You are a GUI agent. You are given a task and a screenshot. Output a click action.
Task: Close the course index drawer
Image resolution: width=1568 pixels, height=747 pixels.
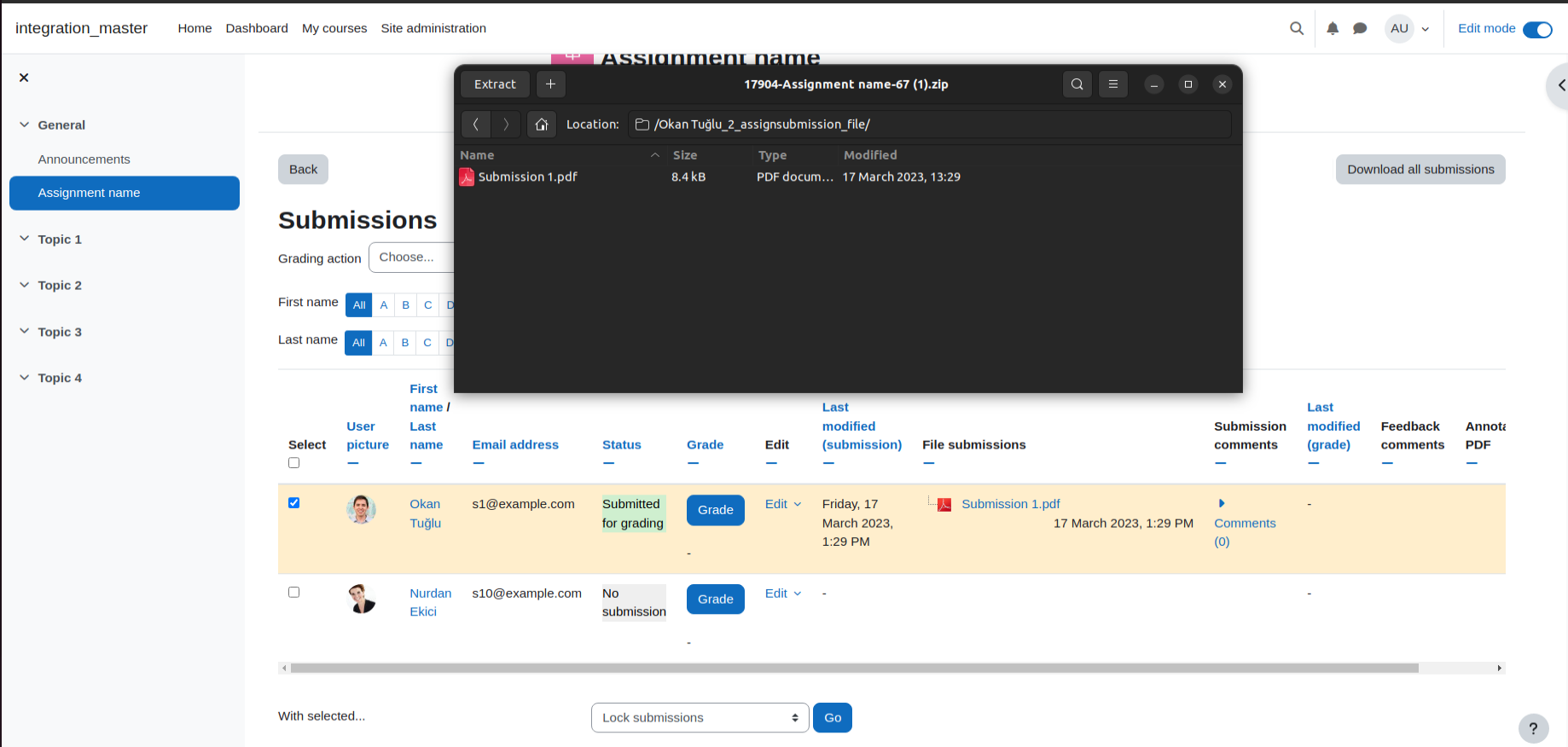[x=24, y=78]
